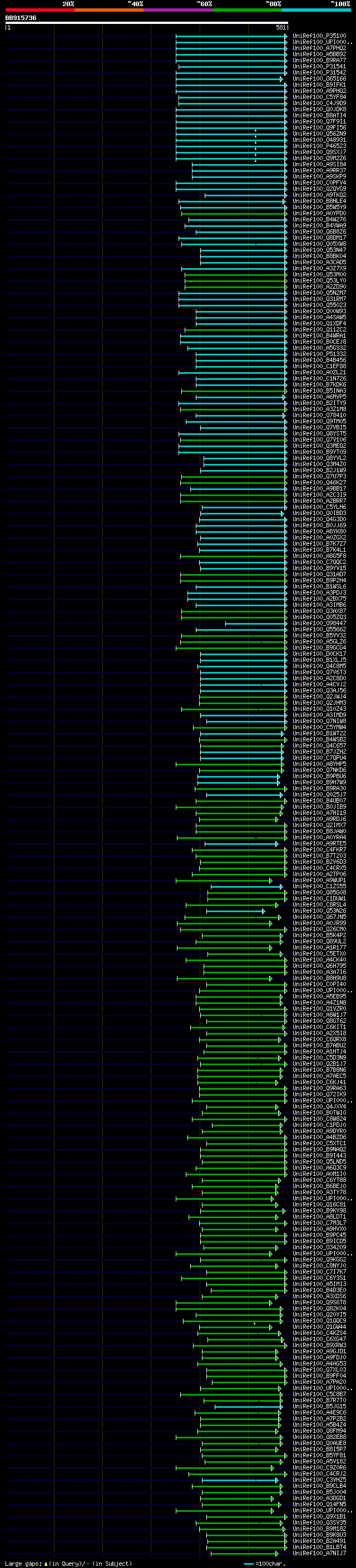Open hit UniRef100_B9RA77
Image resolution: width=356 pixels, height=1568 pixels.
click(x=319, y=60)
